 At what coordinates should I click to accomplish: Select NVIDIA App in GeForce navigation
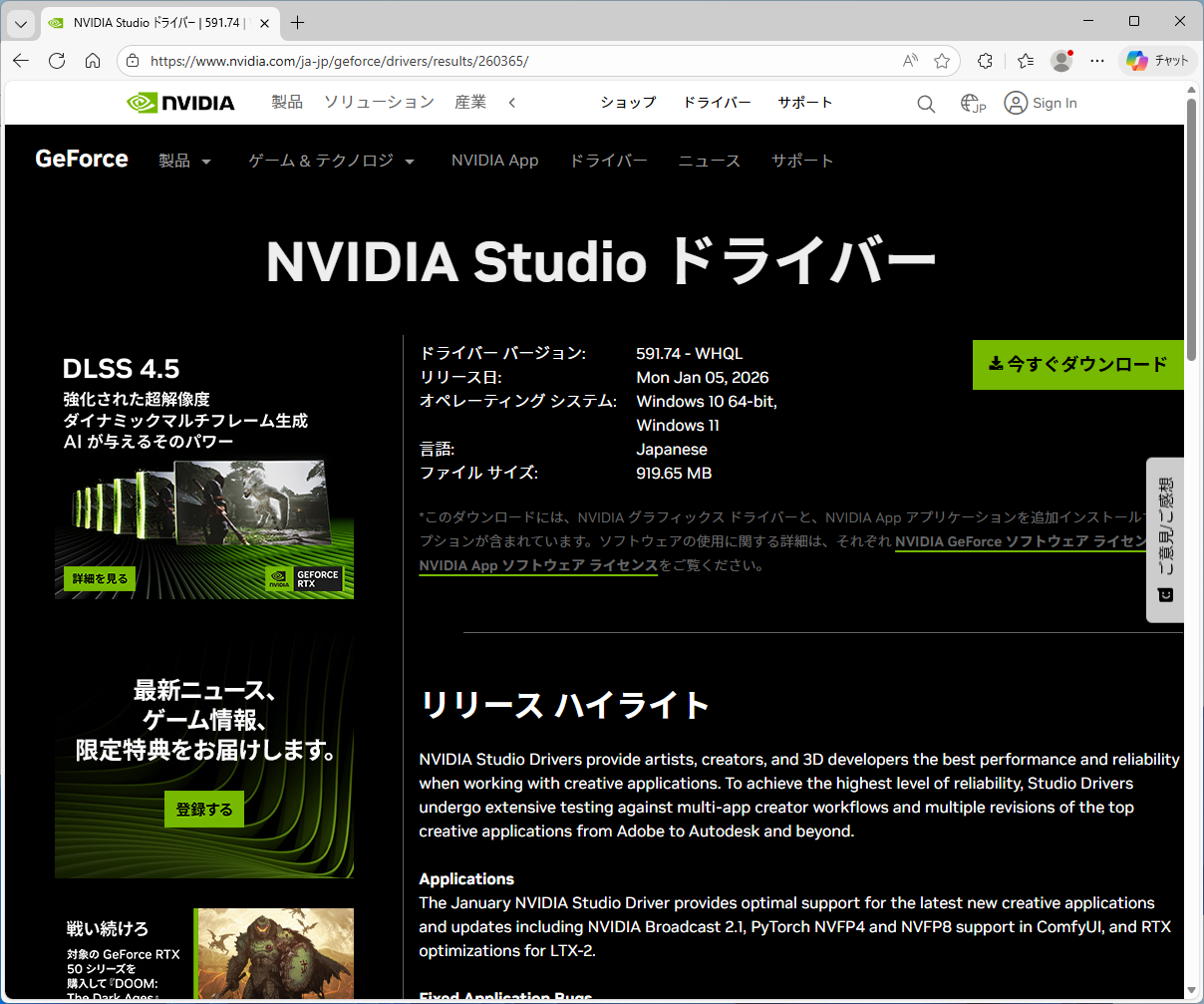tap(494, 162)
